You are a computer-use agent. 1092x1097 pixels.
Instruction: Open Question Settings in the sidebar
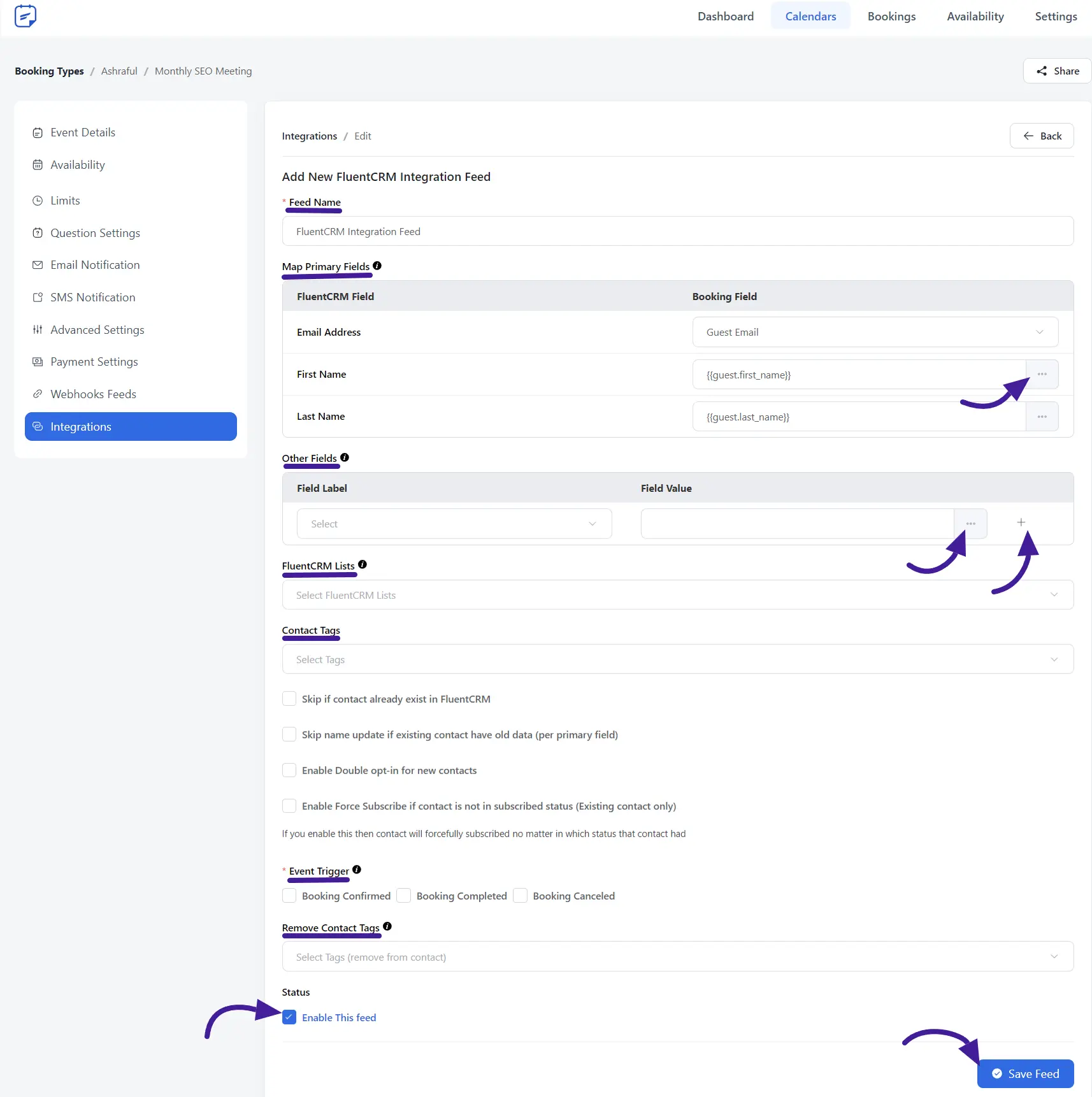tap(131, 233)
